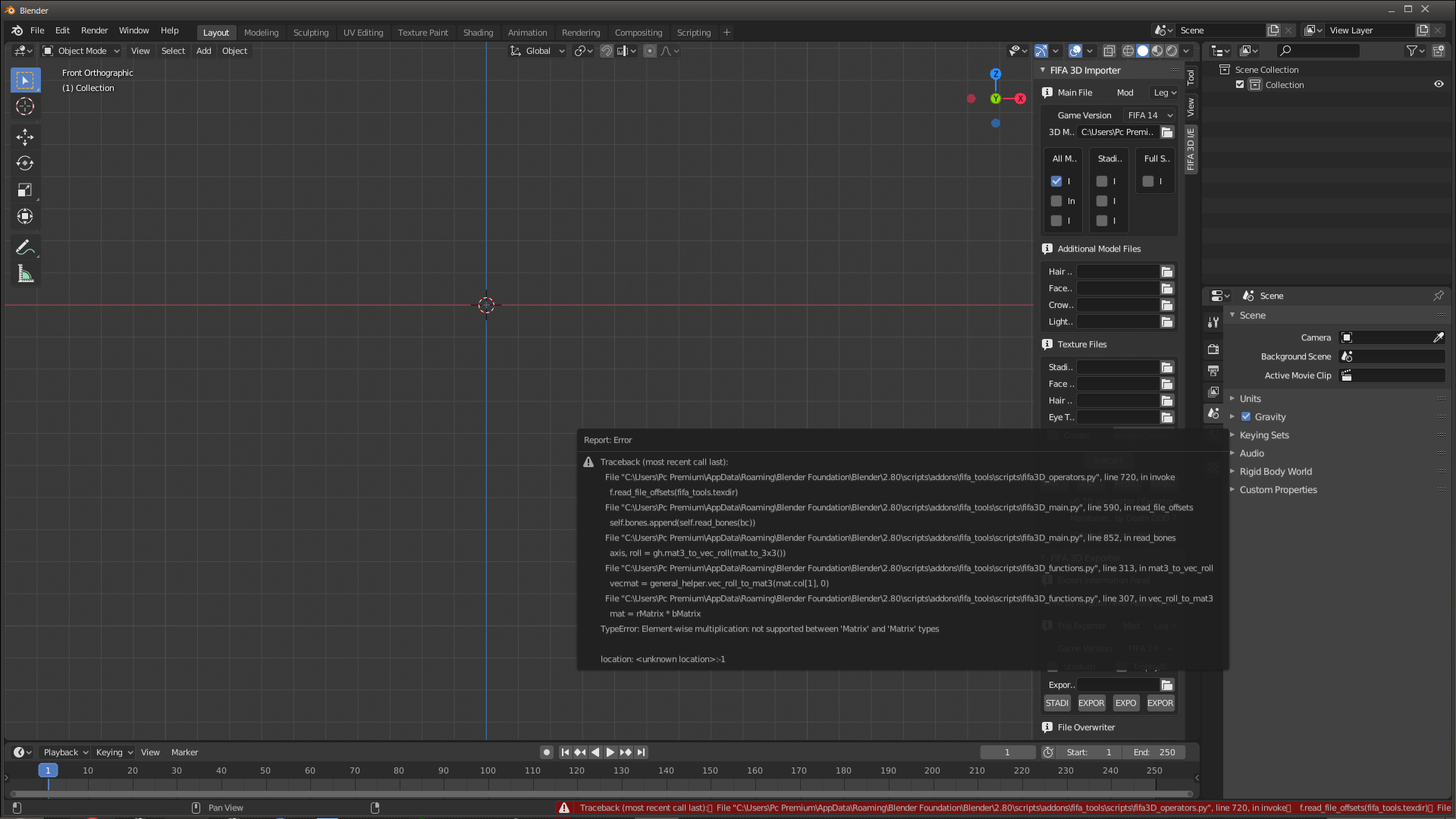Open Global transform orientation dropdown

pyautogui.click(x=538, y=51)
